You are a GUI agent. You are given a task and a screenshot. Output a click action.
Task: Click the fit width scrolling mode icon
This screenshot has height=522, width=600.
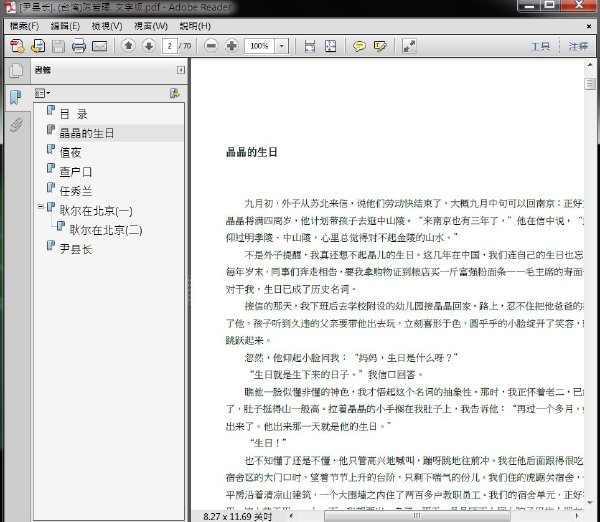click(310, 46)
